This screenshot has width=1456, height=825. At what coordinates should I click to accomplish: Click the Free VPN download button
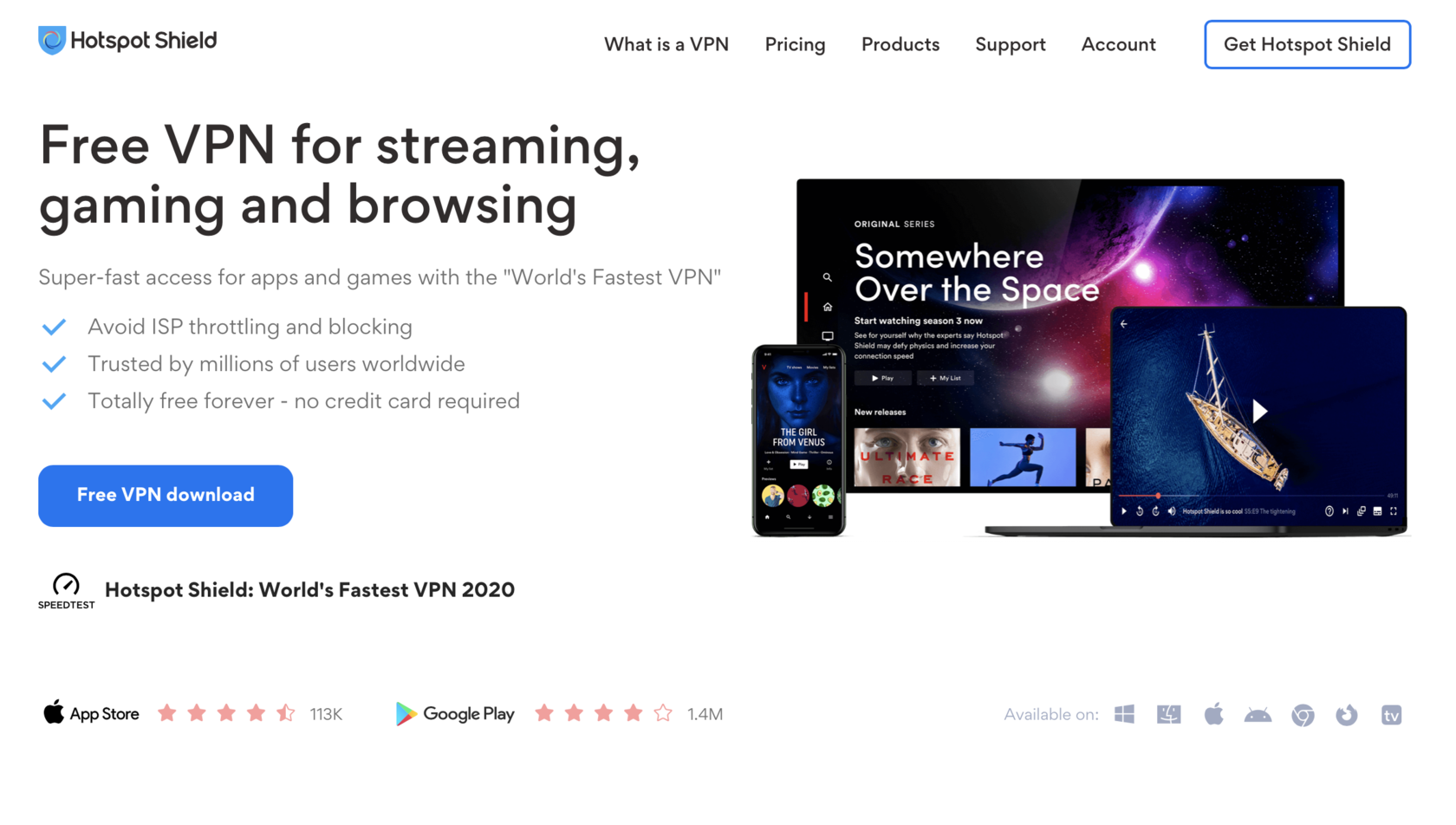pos(166,496)
